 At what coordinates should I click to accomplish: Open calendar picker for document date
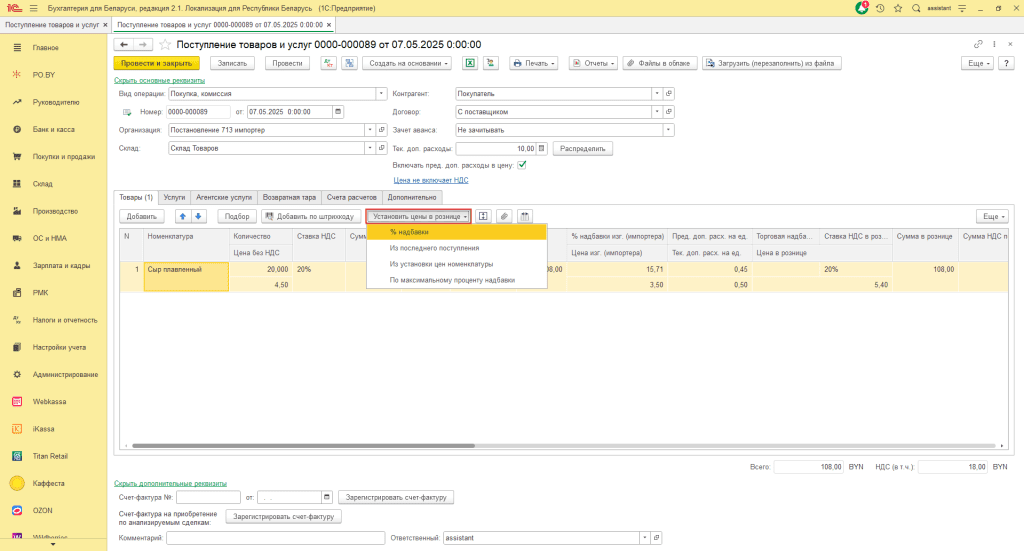pyautogui.click(x=338, y=112)
